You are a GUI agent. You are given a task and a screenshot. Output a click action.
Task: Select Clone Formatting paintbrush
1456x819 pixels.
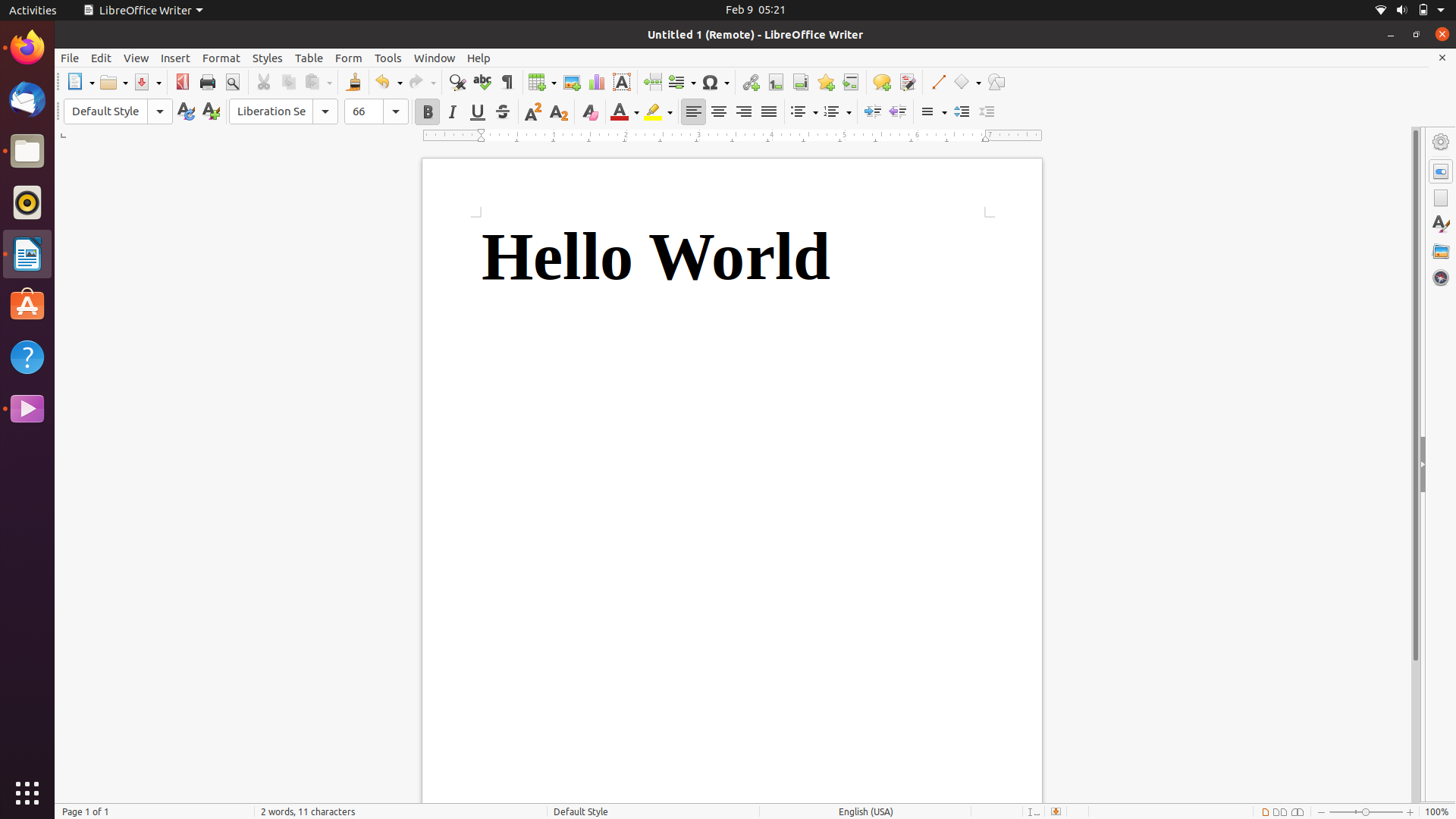pyautogui.click(x=353, y=82)
